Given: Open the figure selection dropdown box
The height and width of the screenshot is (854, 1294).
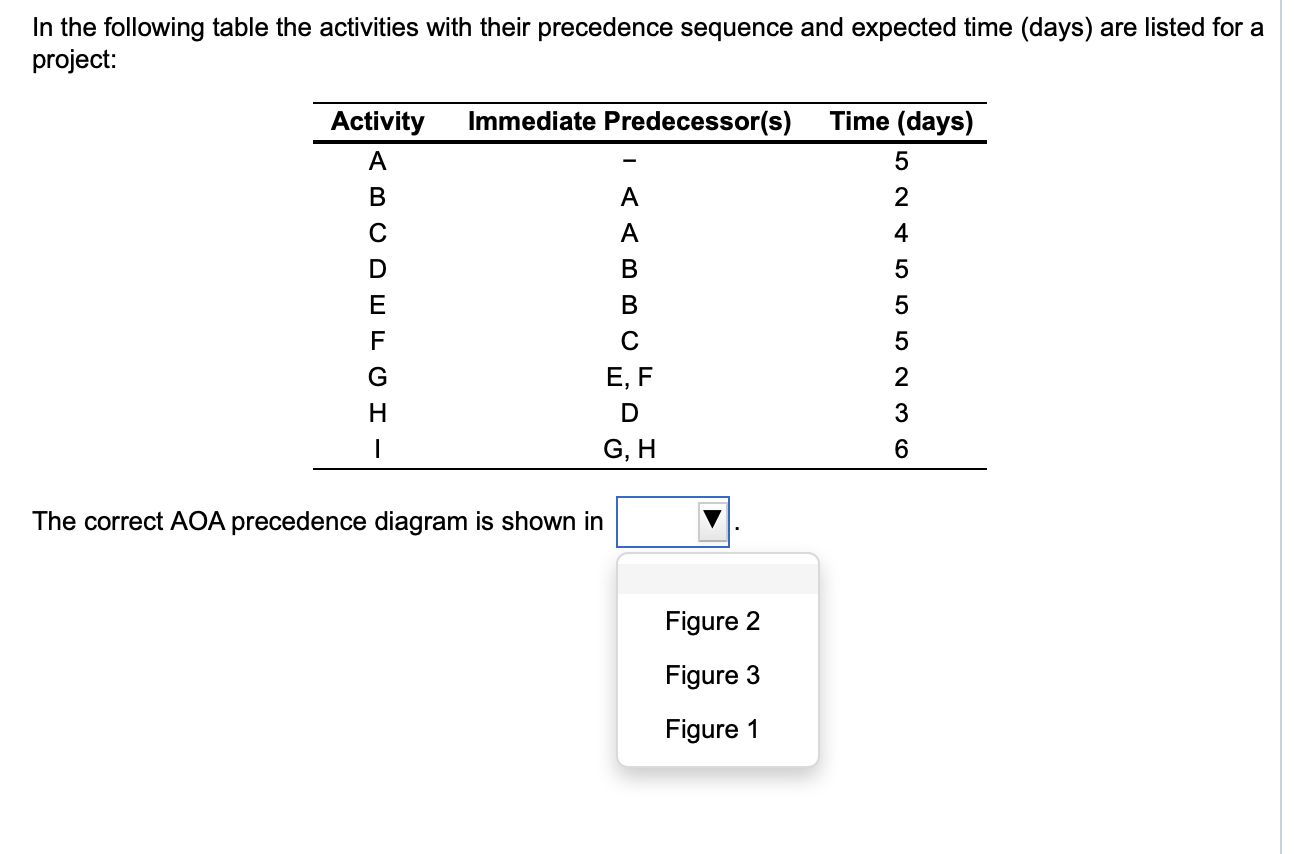Looking at the screenshot, I should click(x=670, y=519).
